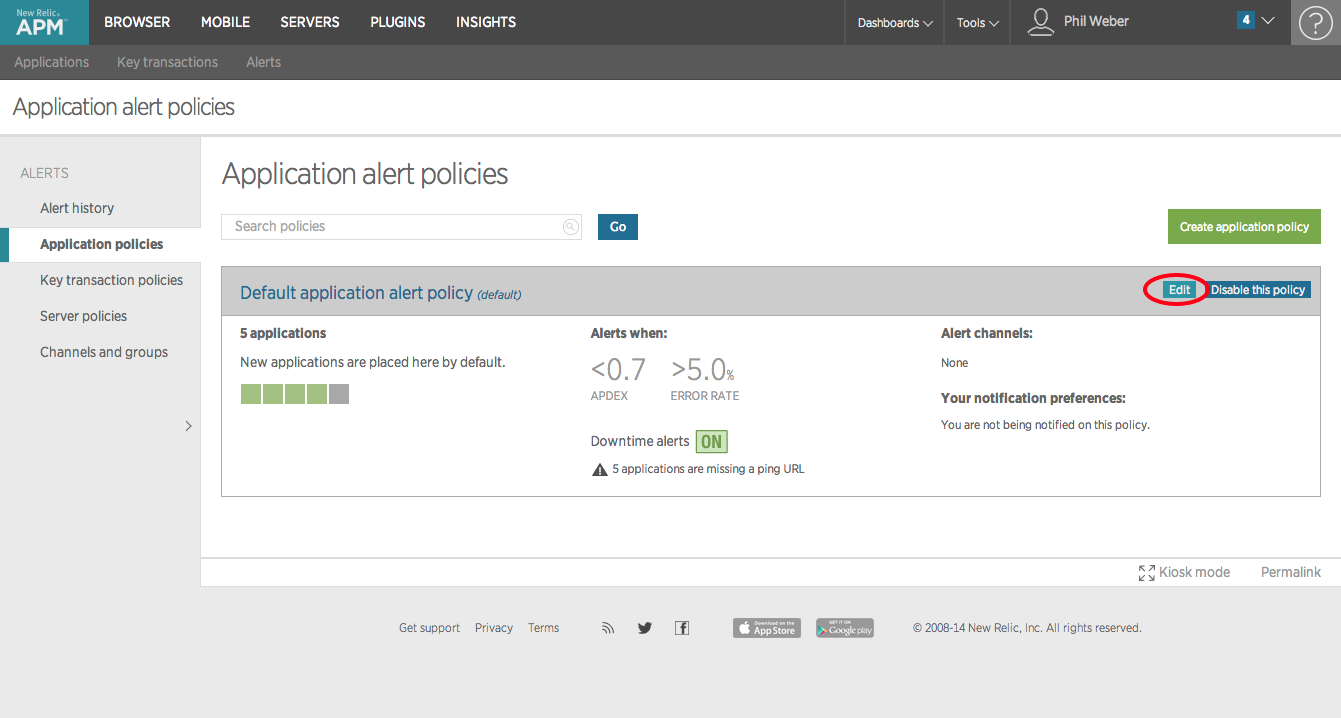Image resolution: width=1341 pixels, height=718 pixels.
Task: Open the Privacy footer link
Action: tap(494, 628)
